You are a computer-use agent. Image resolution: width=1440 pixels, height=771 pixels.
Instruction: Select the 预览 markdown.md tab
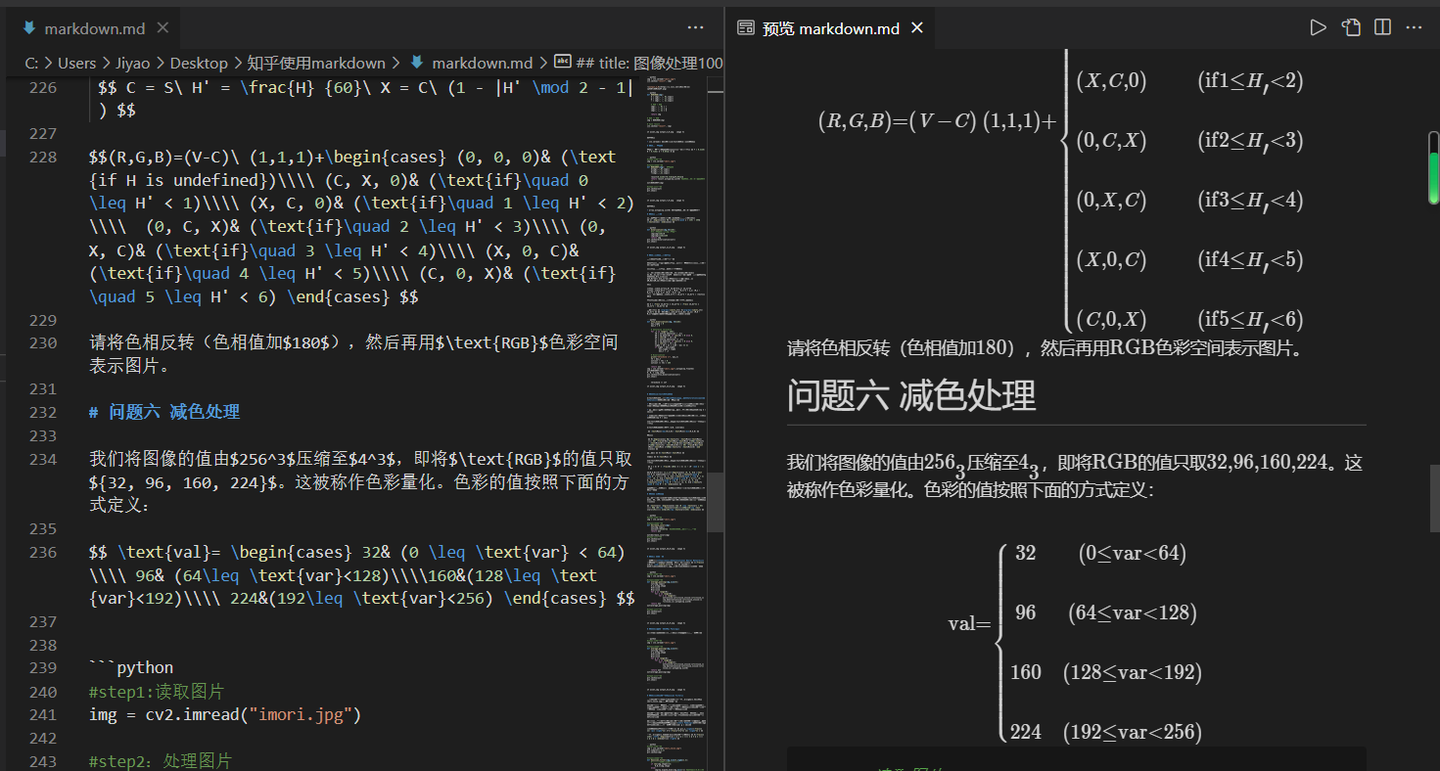tap(830, 27)
